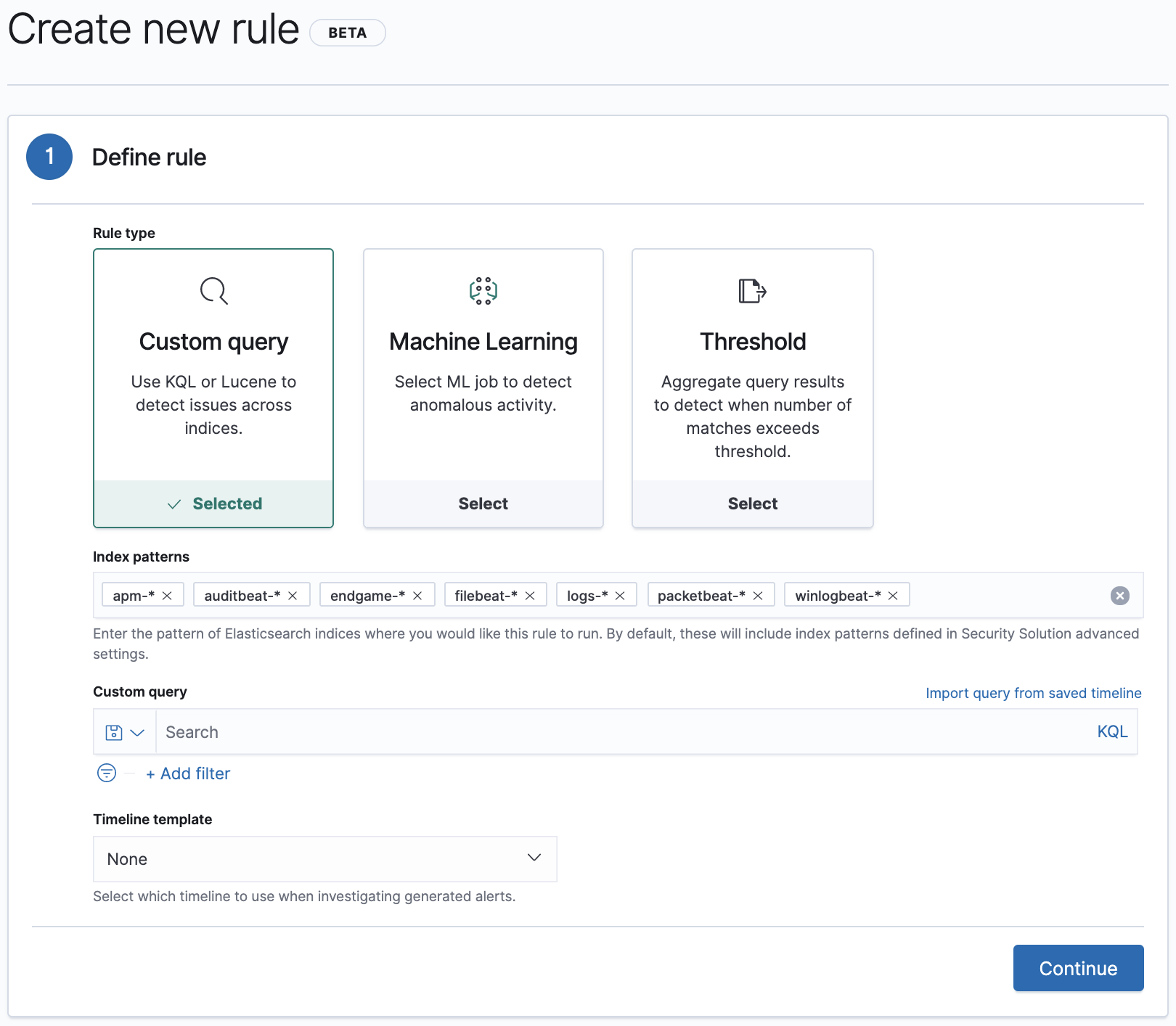
Task: Click the filter options icon below the search bar
Action: pos(106,773)
